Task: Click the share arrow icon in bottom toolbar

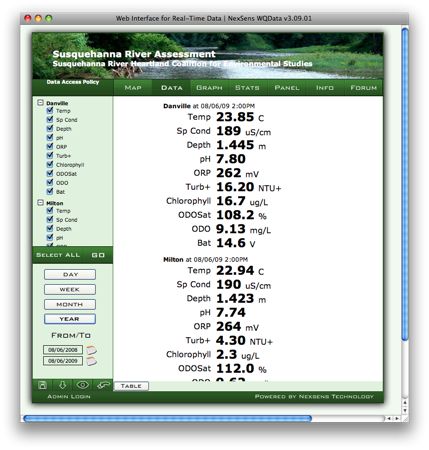Action: [103, 385]
